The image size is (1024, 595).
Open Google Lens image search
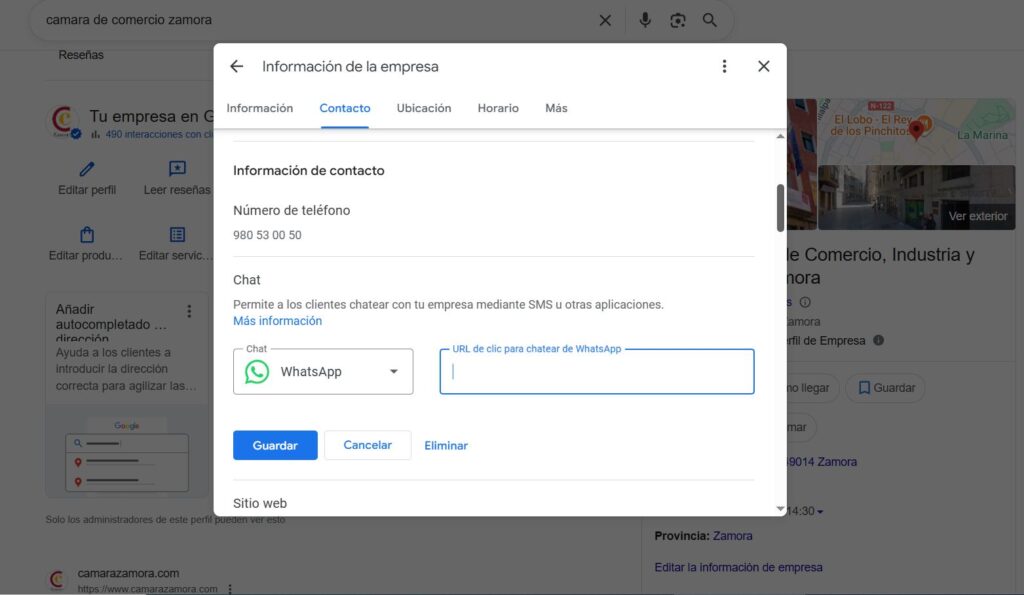pyautogui.click(x=678, y=20)
